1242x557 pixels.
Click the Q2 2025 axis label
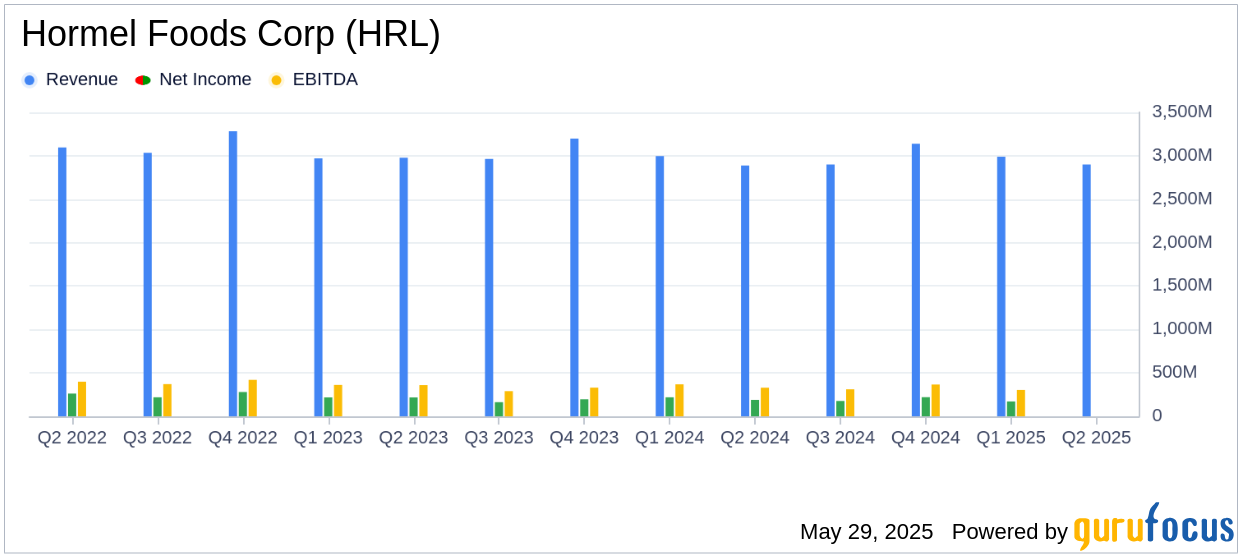click(1097, 438)
